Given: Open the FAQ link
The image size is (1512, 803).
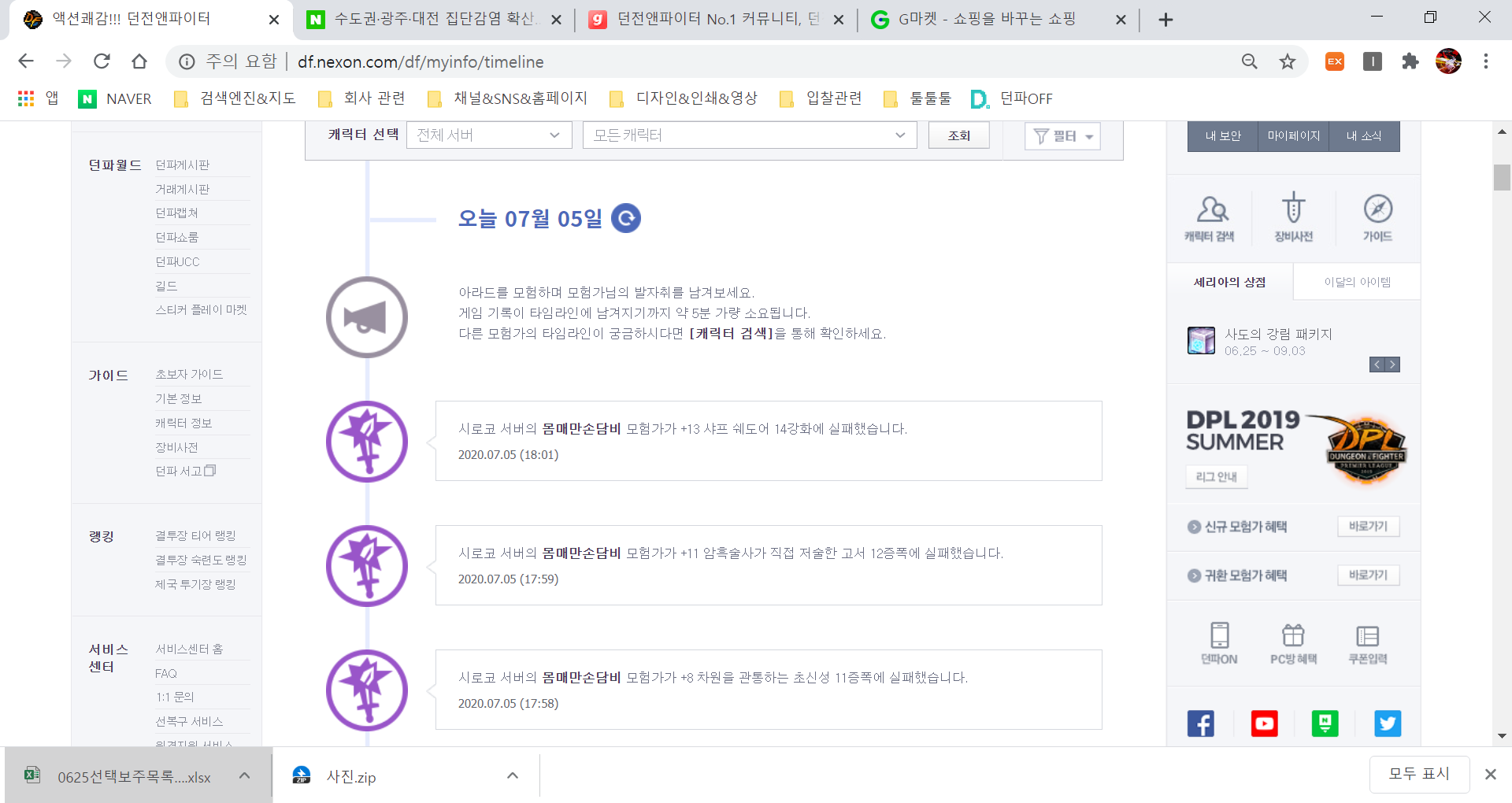Looking at the screenshot, I should 166,673.
